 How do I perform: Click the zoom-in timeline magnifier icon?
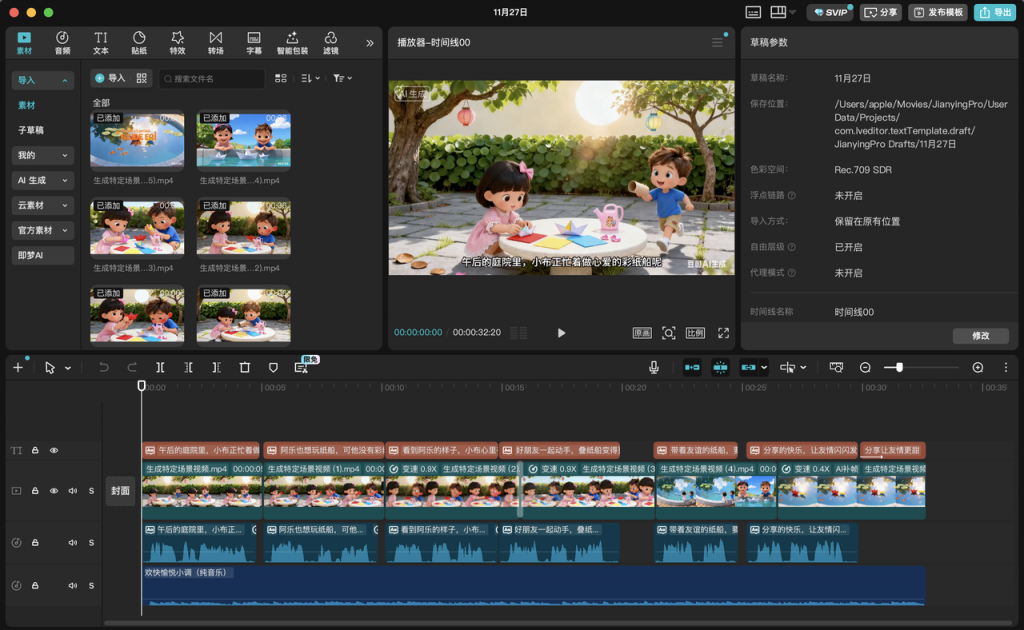[978, 368]
